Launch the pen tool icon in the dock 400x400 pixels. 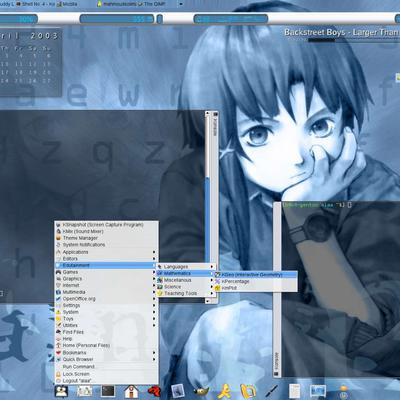(x=271, y=391)
